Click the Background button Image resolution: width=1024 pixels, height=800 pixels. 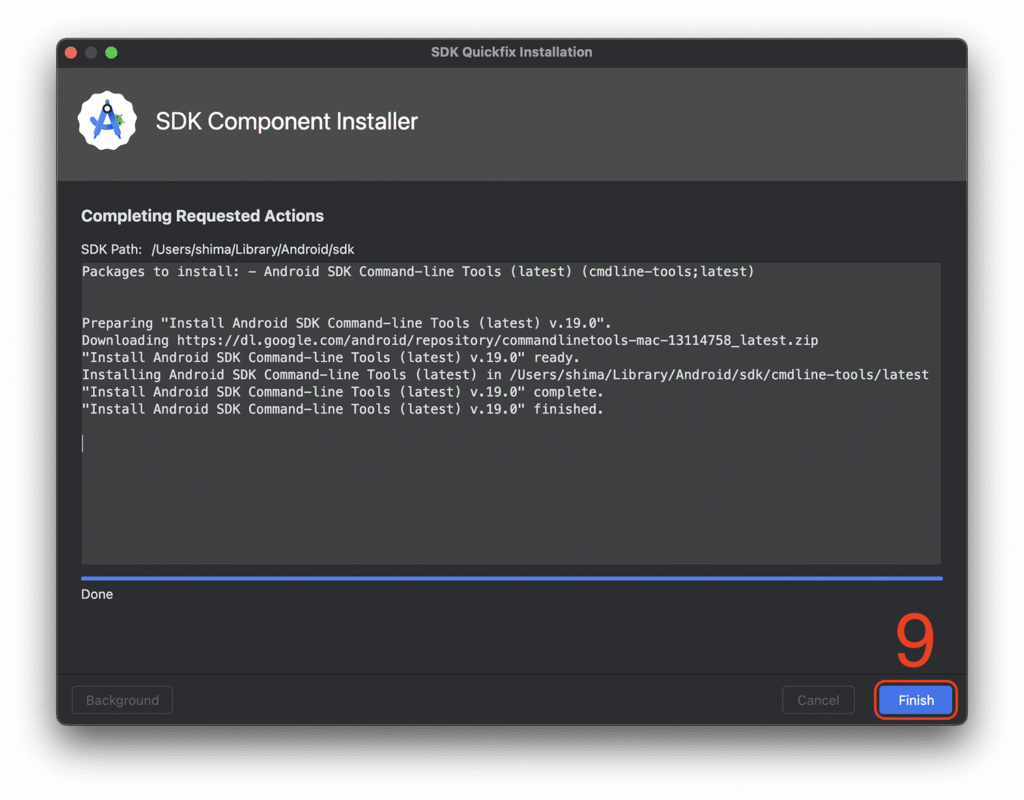122,700
